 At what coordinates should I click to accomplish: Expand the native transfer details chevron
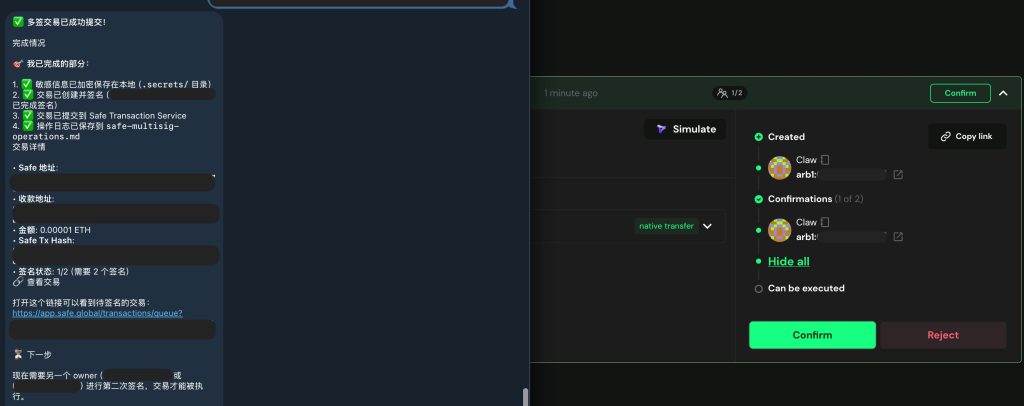(707, 226)
